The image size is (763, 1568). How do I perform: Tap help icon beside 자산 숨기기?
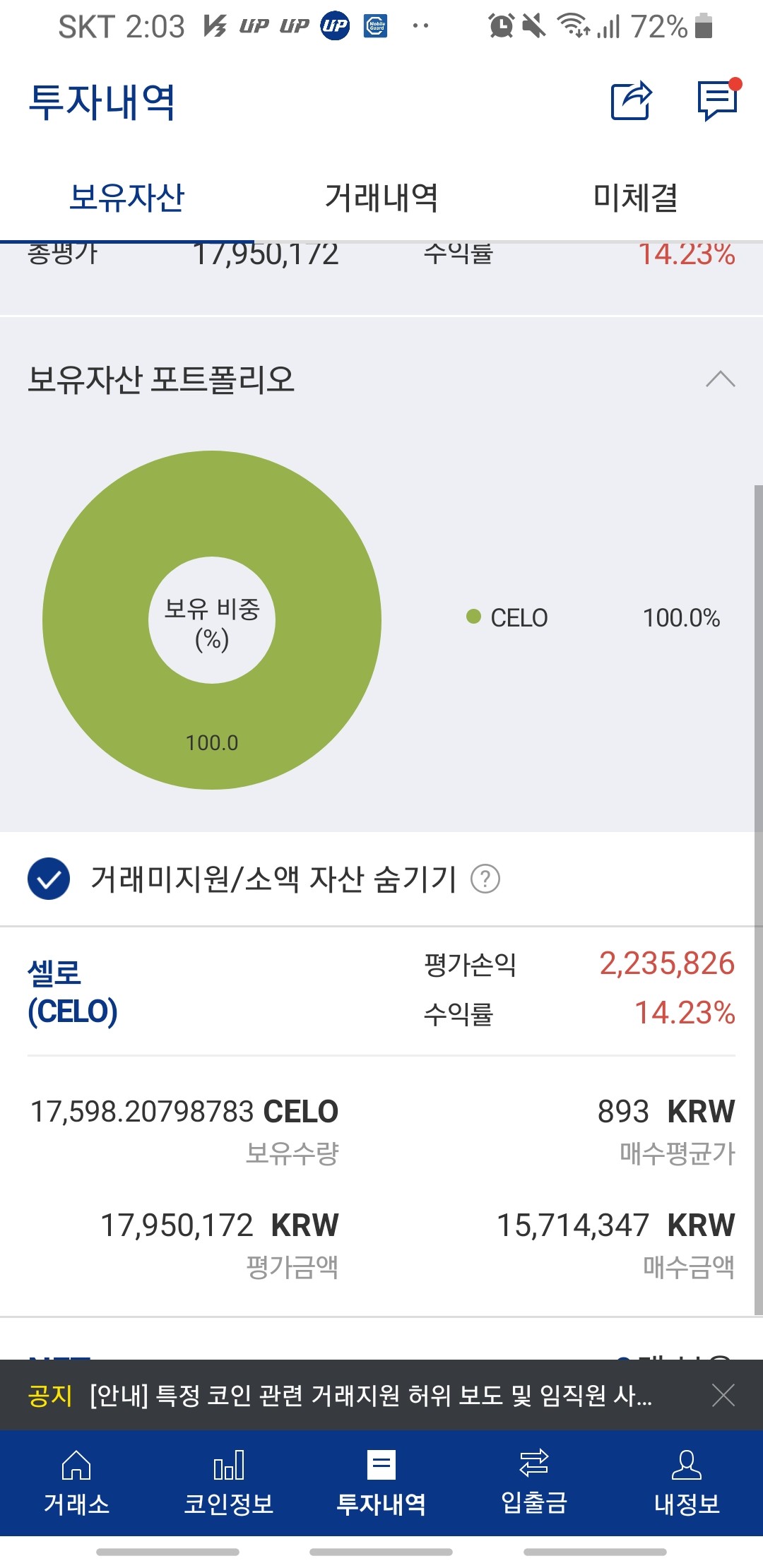click(x=485, y=879)
